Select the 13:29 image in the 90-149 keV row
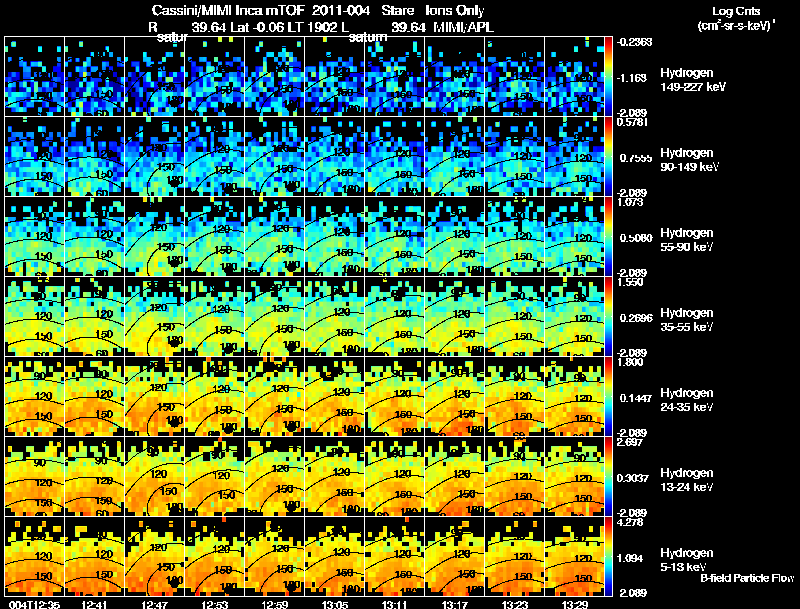800x609 pixels. click(574, 156)
